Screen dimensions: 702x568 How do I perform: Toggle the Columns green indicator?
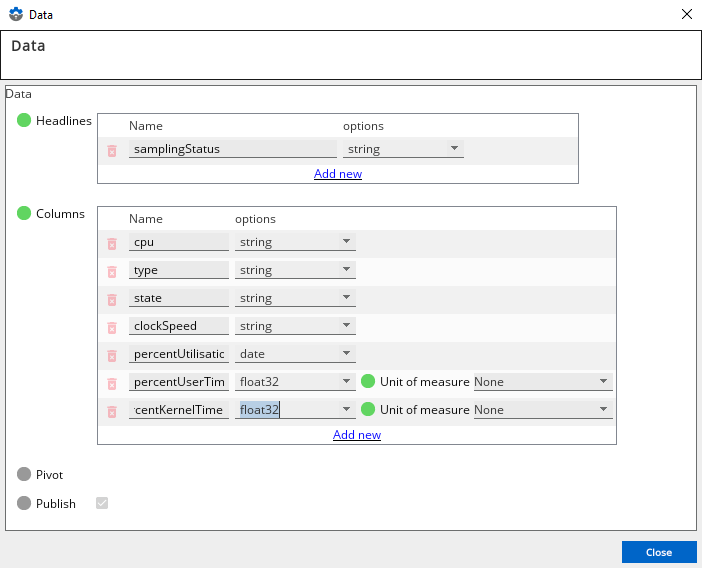click(x=24, y=213)
